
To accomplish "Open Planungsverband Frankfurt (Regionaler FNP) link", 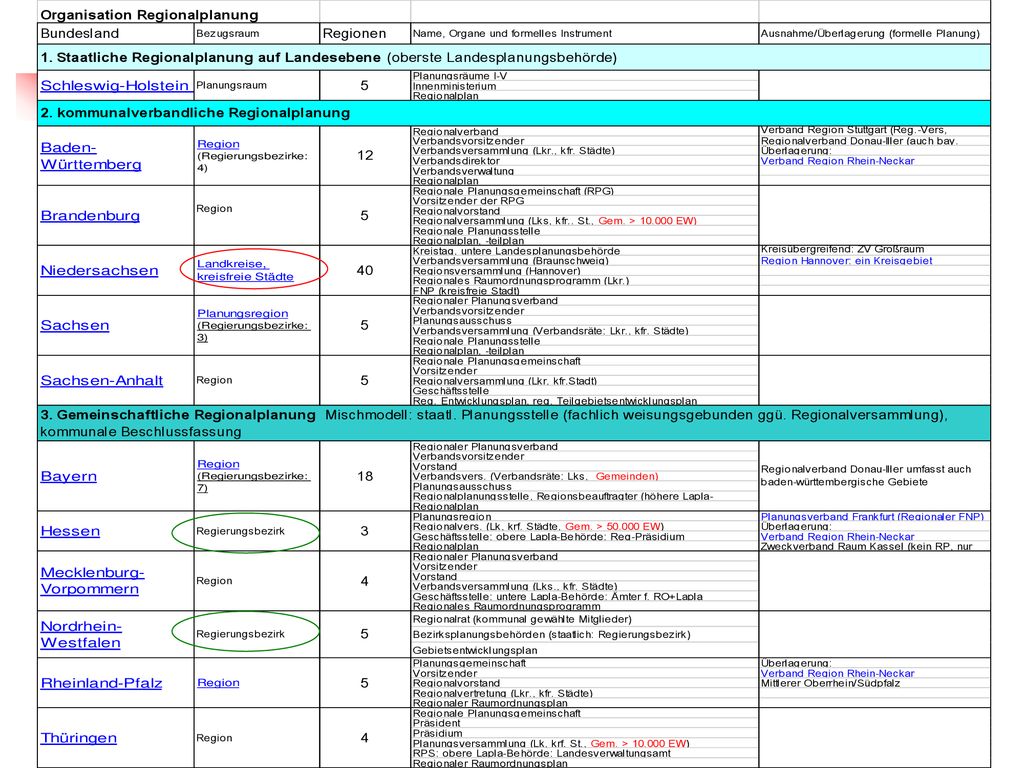I will [x=872, y=517].
